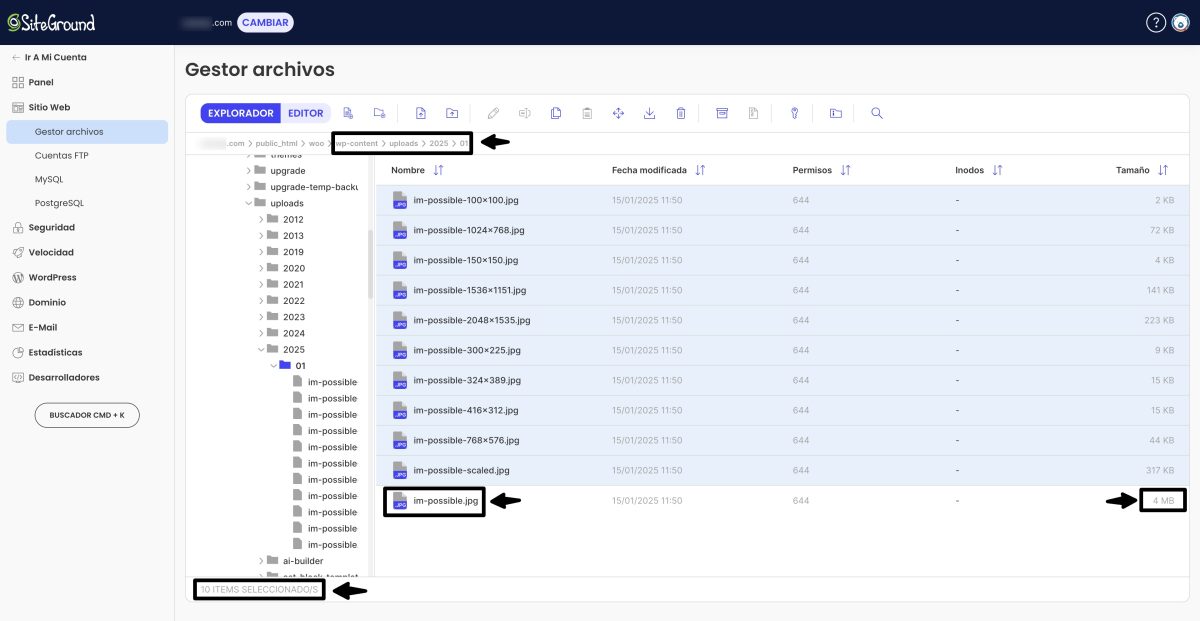Click the new folder icon in toolbar

(x=379, y=113)
